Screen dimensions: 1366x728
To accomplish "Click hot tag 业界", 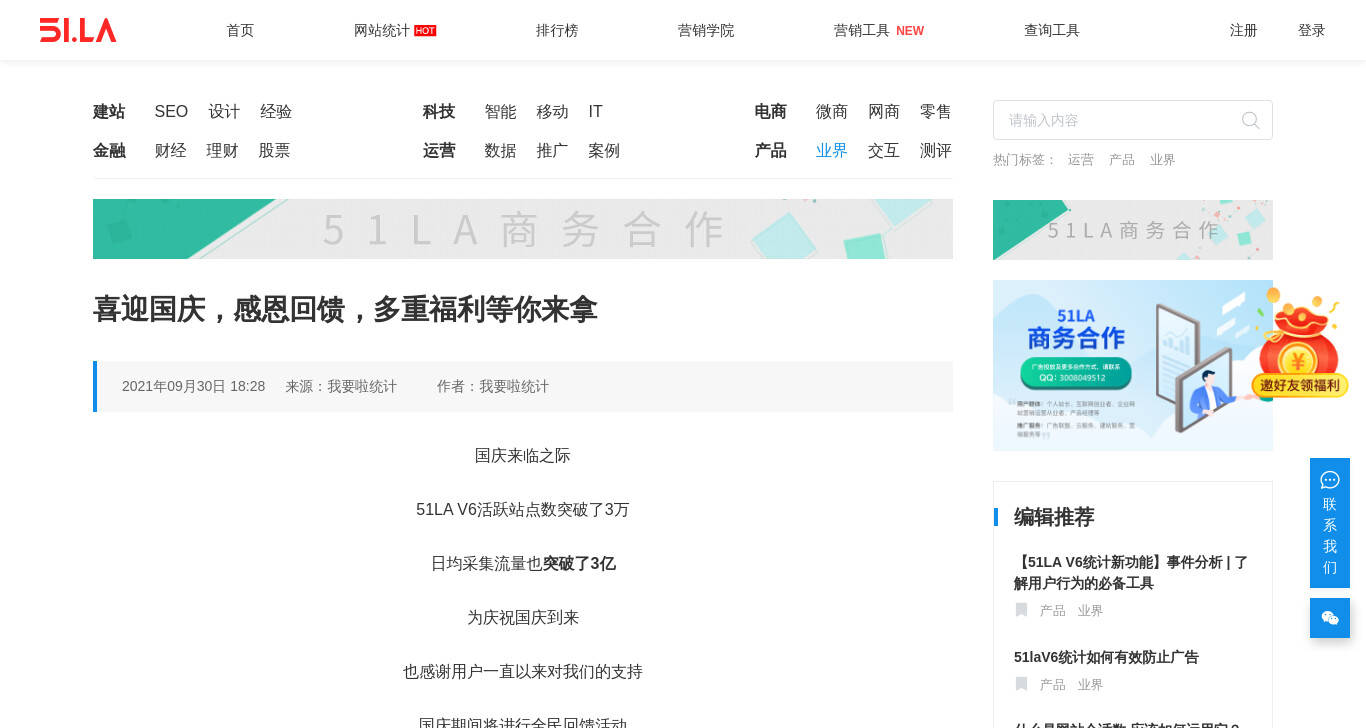I will [x=1163, y=160].
